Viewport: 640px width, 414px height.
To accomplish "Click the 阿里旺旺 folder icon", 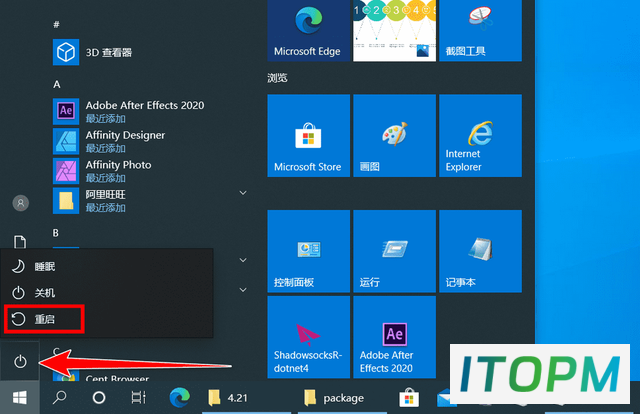I will tap(66, 201).
